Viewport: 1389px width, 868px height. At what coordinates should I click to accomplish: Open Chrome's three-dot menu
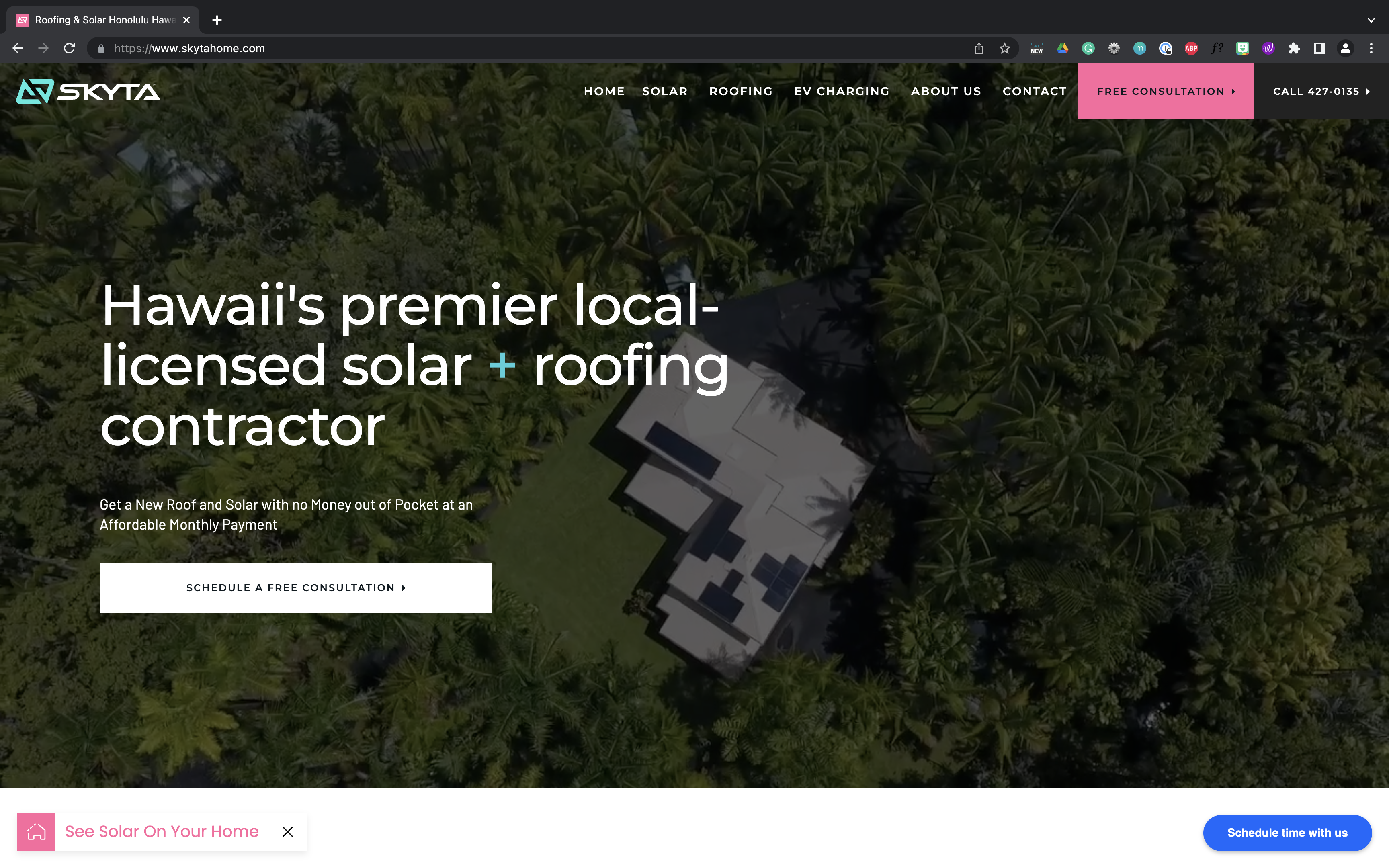(x=1371, y=49)
